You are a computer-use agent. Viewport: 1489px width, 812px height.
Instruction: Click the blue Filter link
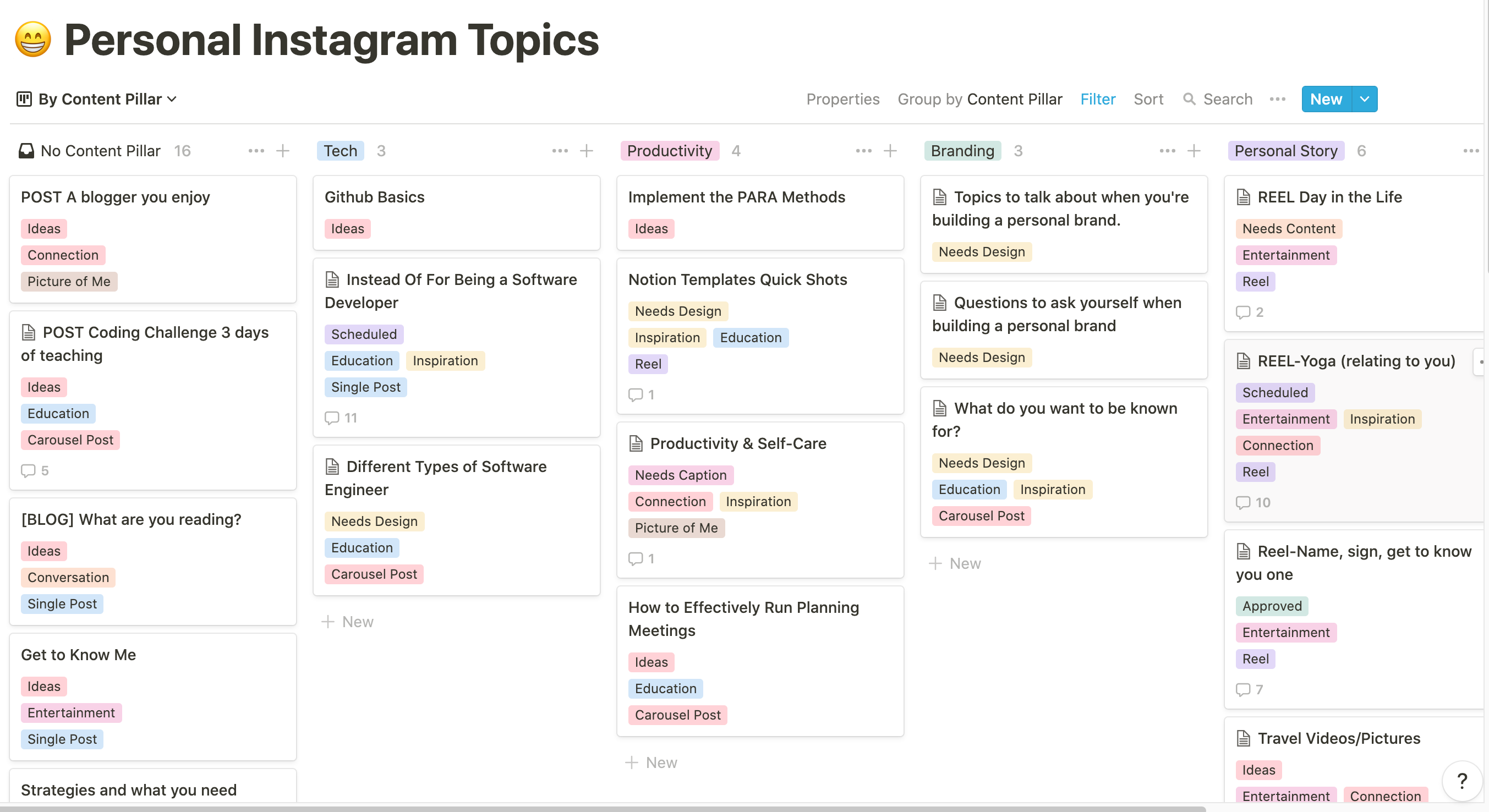pyautogui.click(x=1097, y=100)
